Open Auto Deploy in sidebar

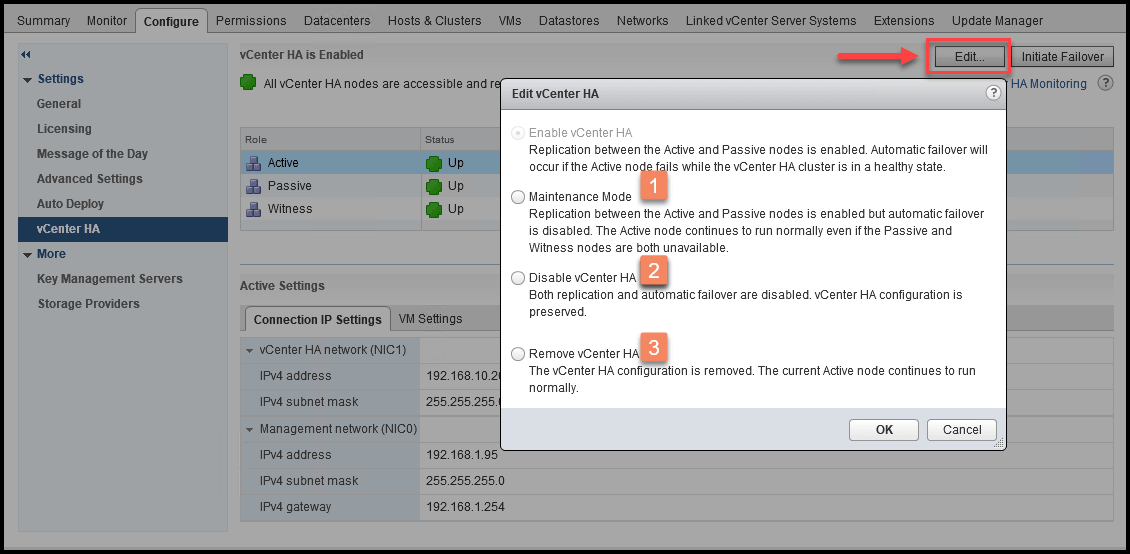pos(70,204)
